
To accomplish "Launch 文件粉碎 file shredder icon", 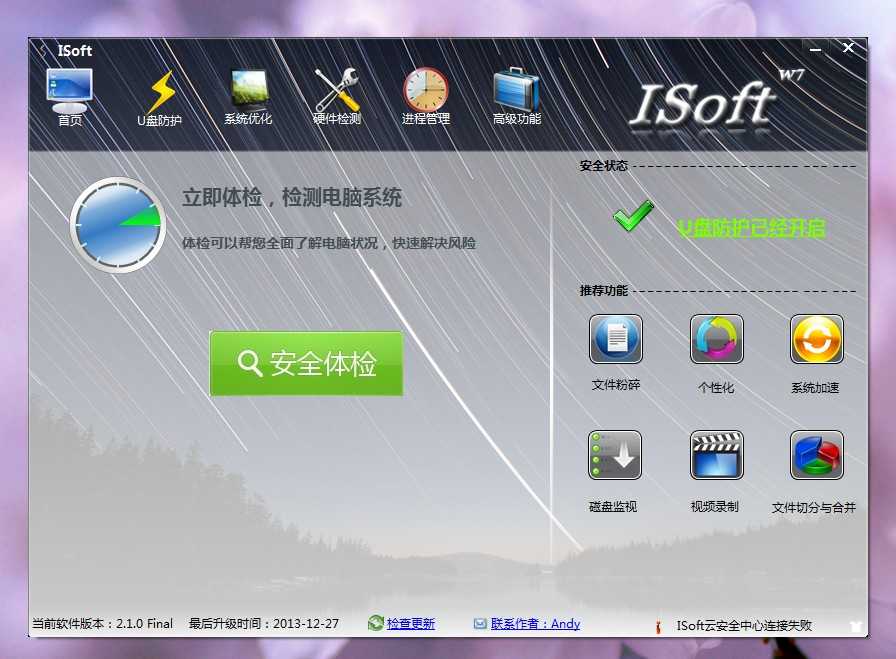I will 615,339.
